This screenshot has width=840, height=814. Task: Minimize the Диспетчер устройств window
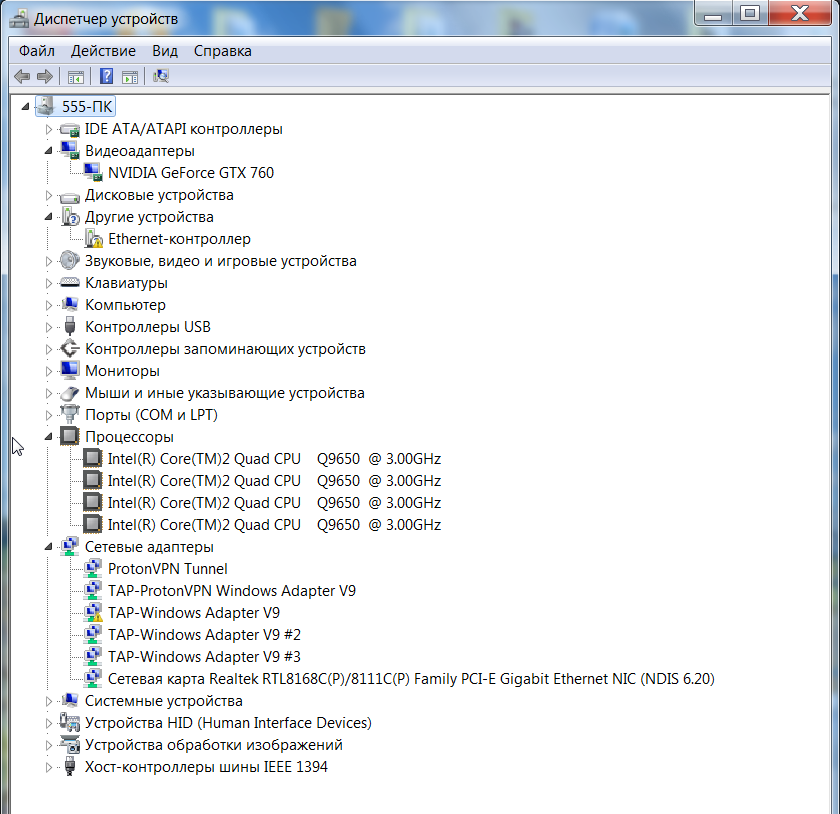click(713, 13)
